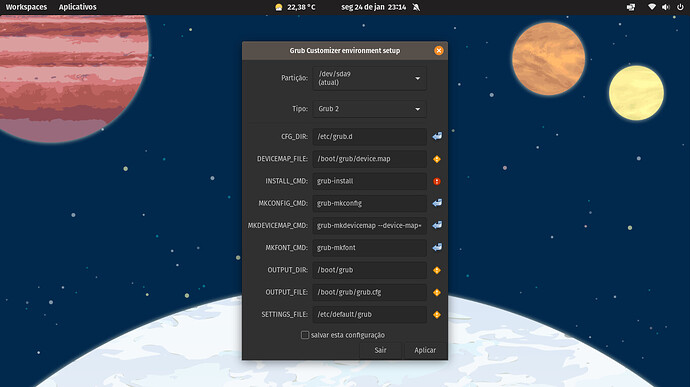Open the Workspaces menu
The width and height of the screenshot is (690, 387).
26,7
